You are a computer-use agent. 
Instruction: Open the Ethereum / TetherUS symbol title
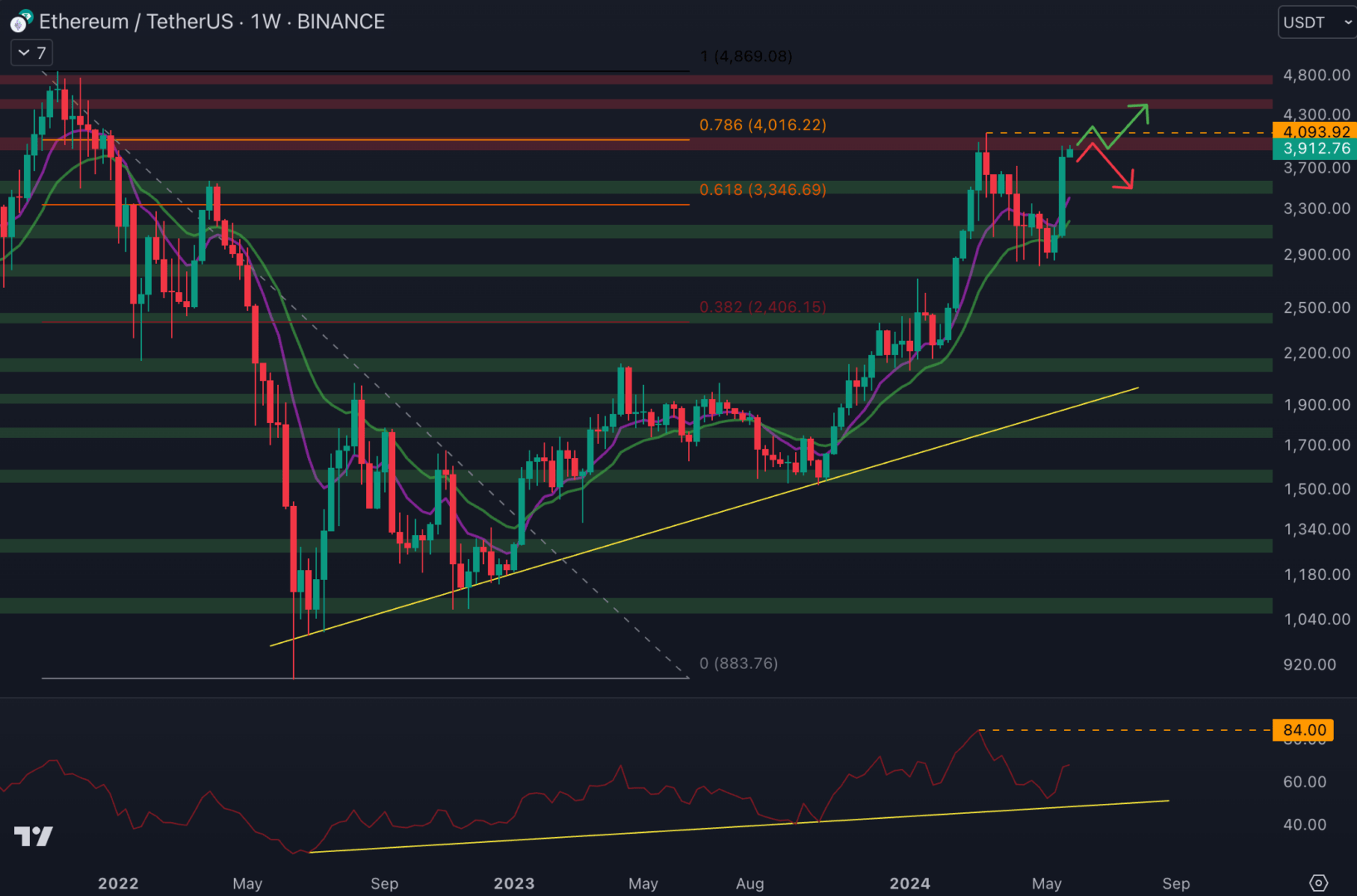pyautogui.click(x=212, y=22)
